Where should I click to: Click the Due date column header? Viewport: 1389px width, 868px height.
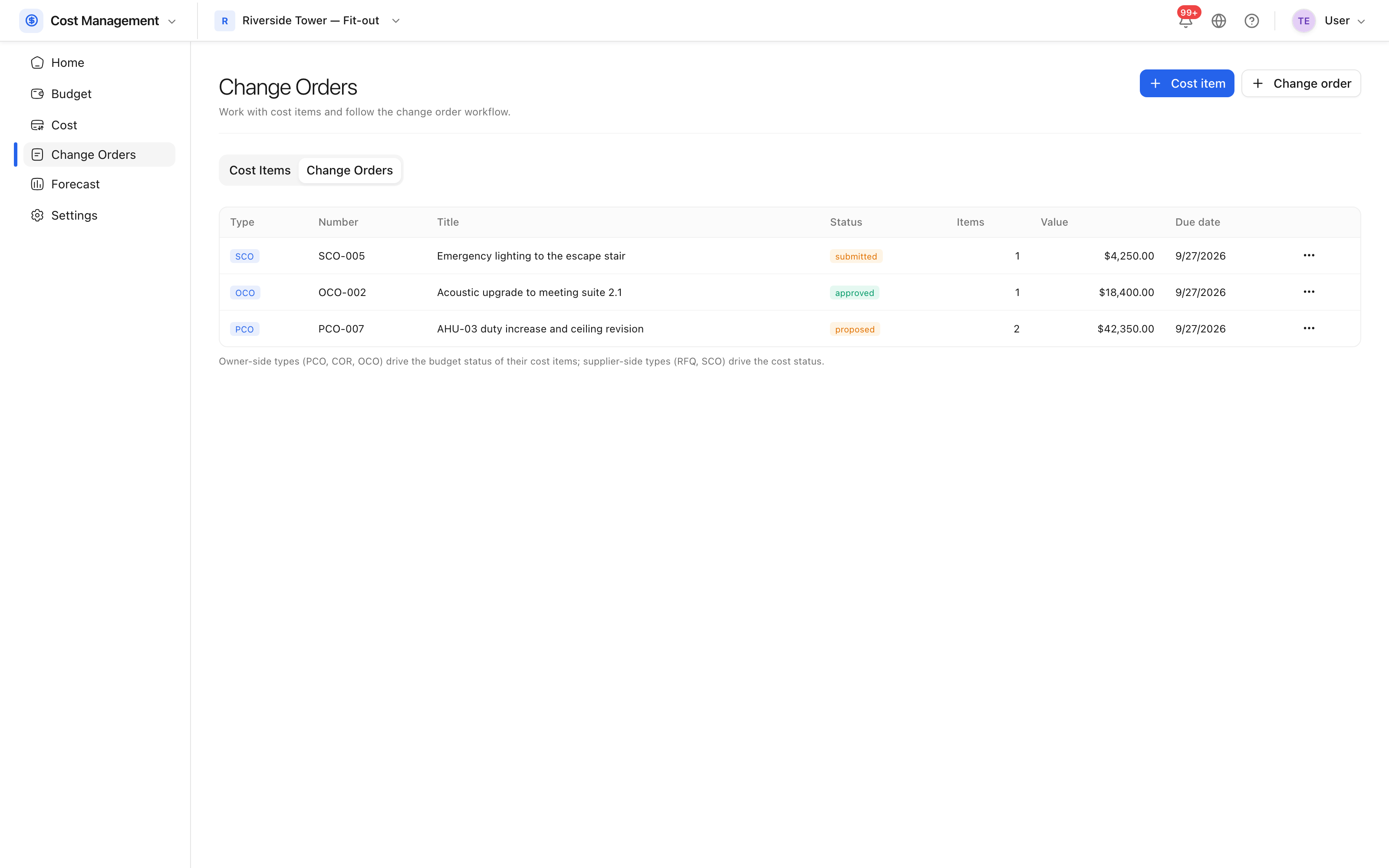click(1197, 222)
